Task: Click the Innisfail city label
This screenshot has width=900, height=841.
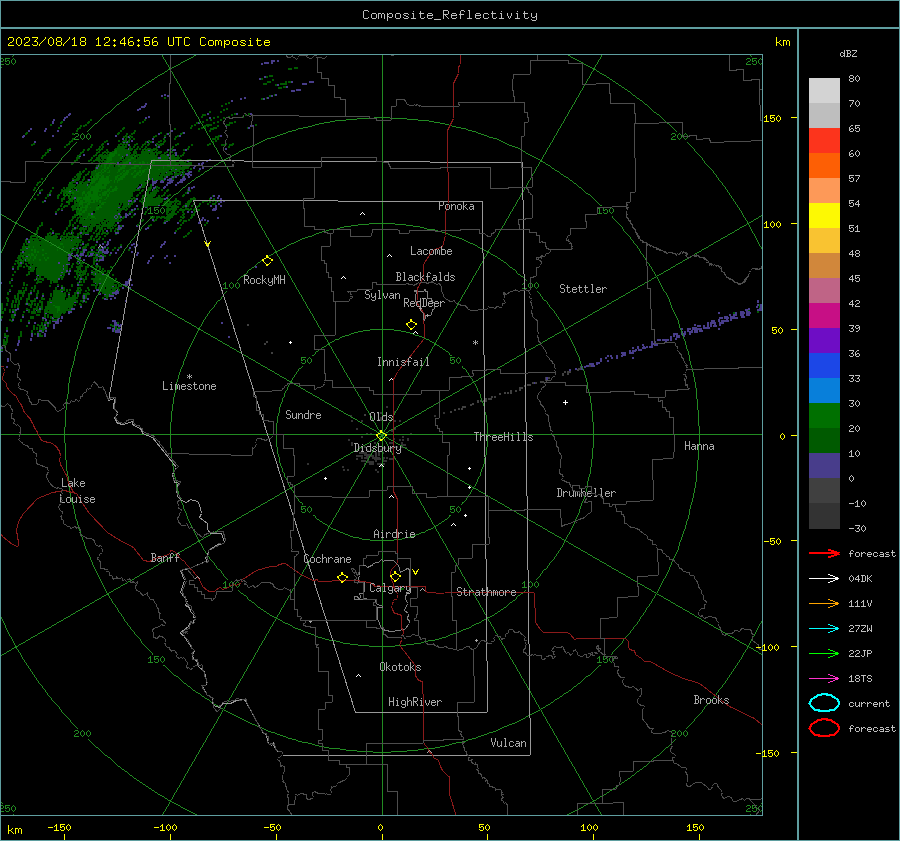Action: pos(403,362)
